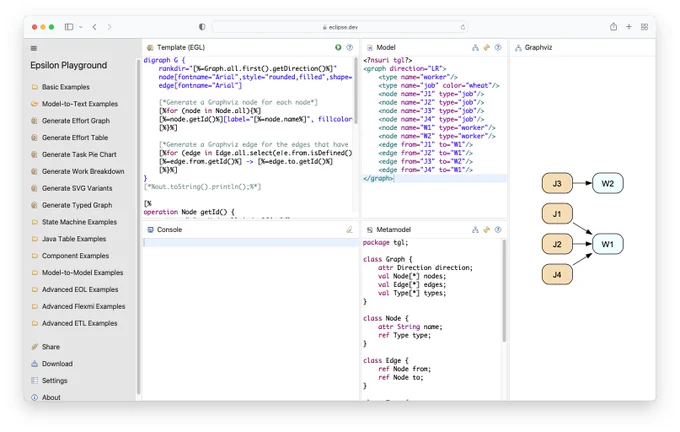Show the metamodel diagram in the Metamodel panel
Image resolution: width=680 pixels, height=432 pixels.
[x=475, y=229]
